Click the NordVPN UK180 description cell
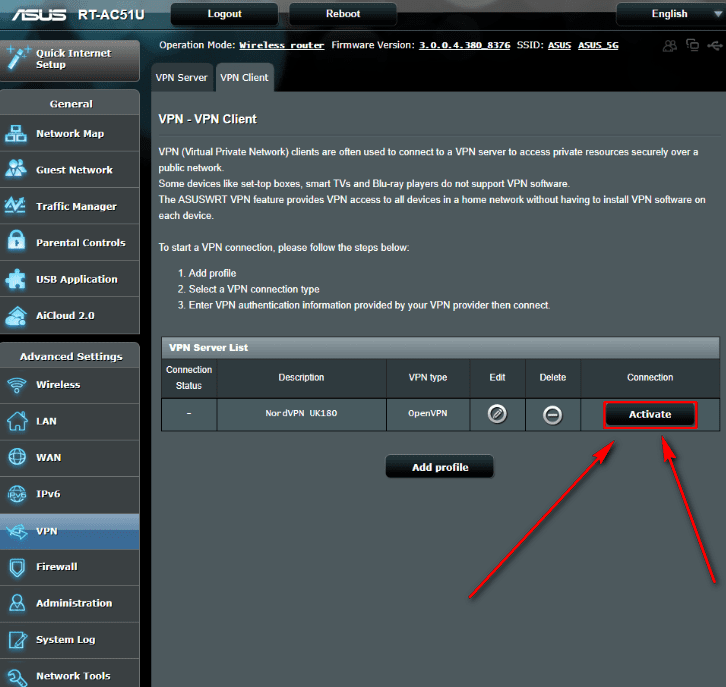The height and width of the screenshot is (687, 726). pyautogui.click(x=301, y=413)
